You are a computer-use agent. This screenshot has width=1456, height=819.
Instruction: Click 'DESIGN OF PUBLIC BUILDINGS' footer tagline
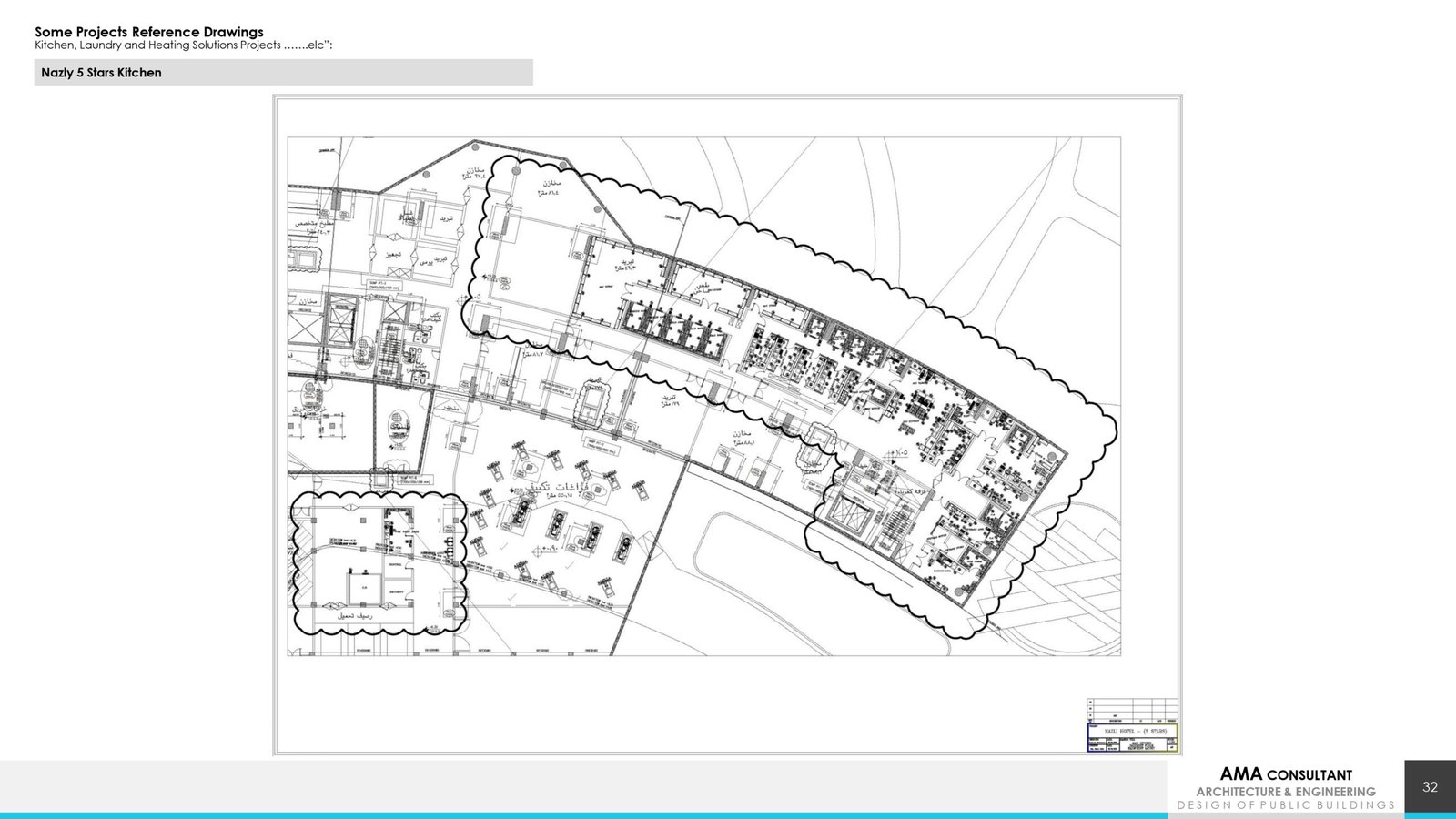1285,805
